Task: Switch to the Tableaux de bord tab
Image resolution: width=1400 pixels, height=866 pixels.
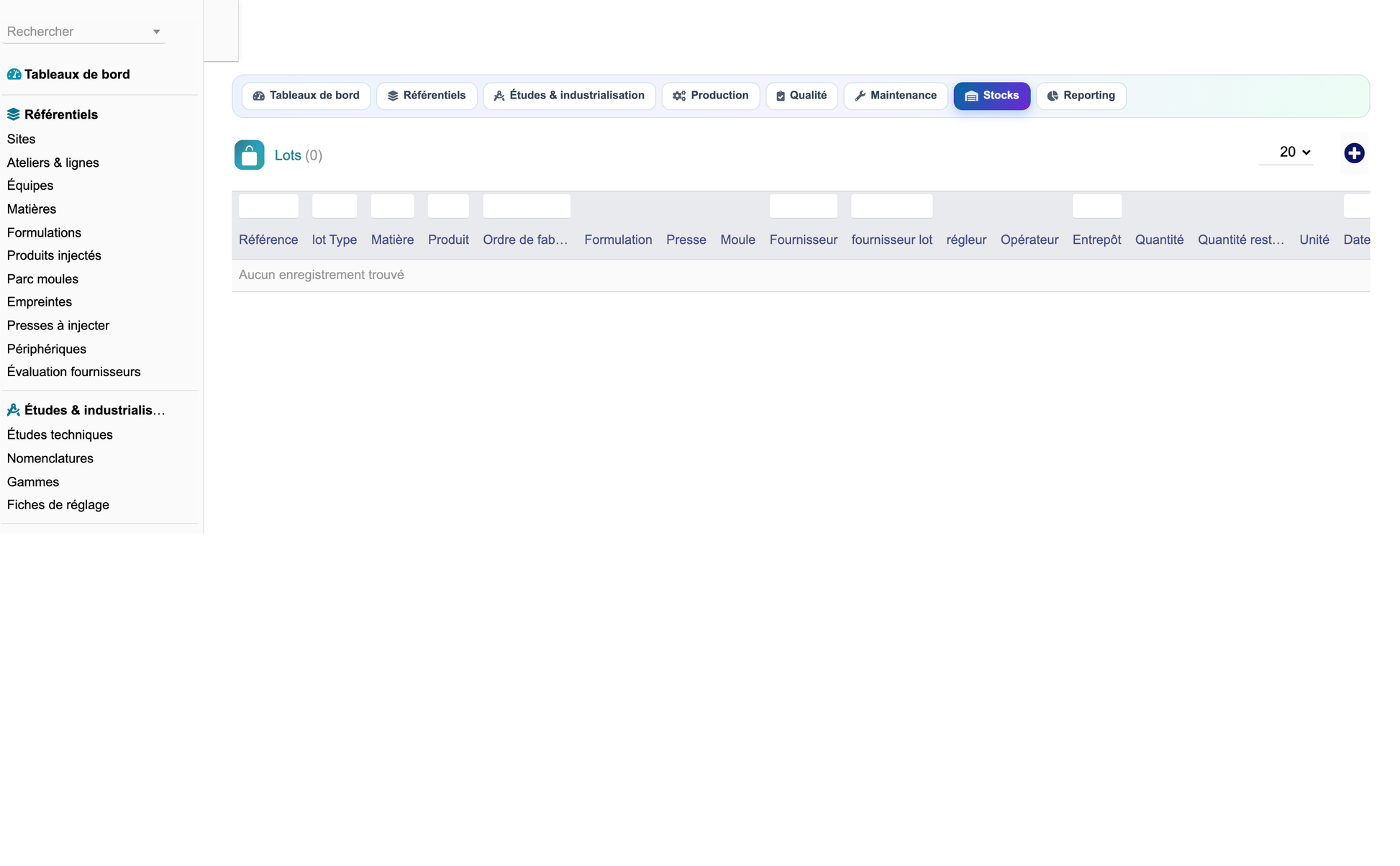Action: click(x=306, y=96)
